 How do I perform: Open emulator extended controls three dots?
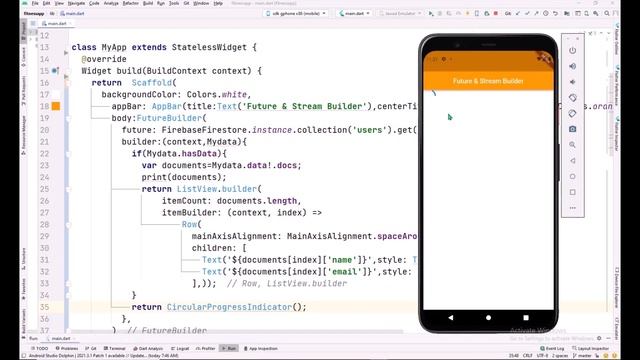(x=573, y=208)
